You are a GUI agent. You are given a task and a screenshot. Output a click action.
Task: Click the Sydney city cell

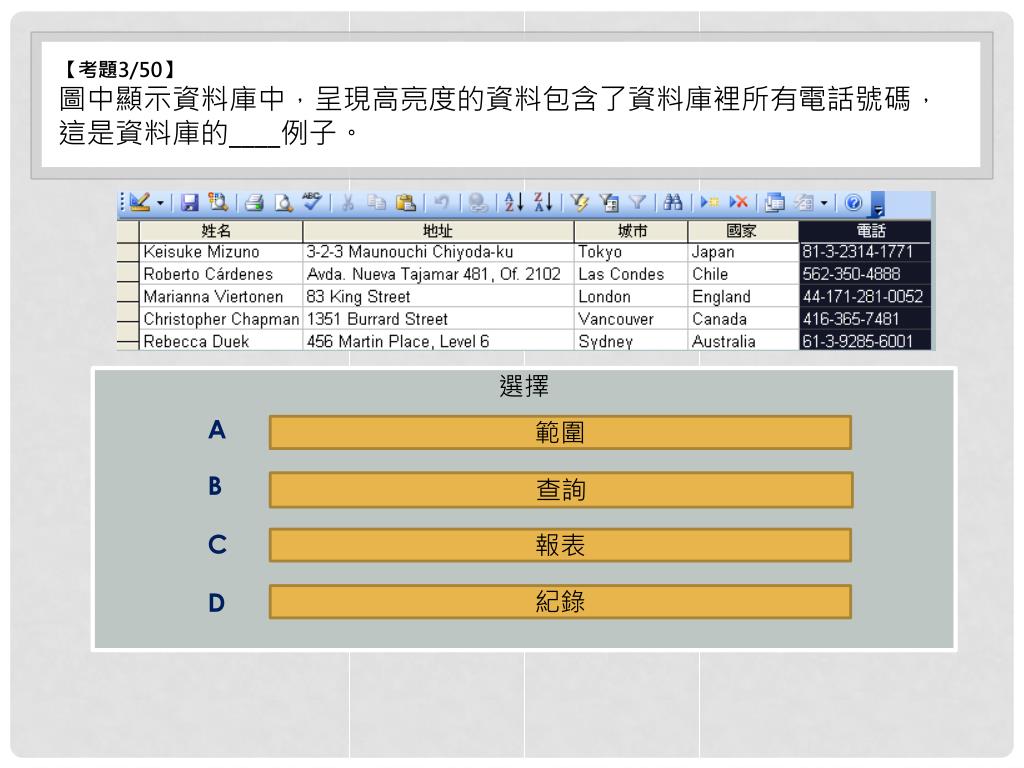(x=631, y=342)
